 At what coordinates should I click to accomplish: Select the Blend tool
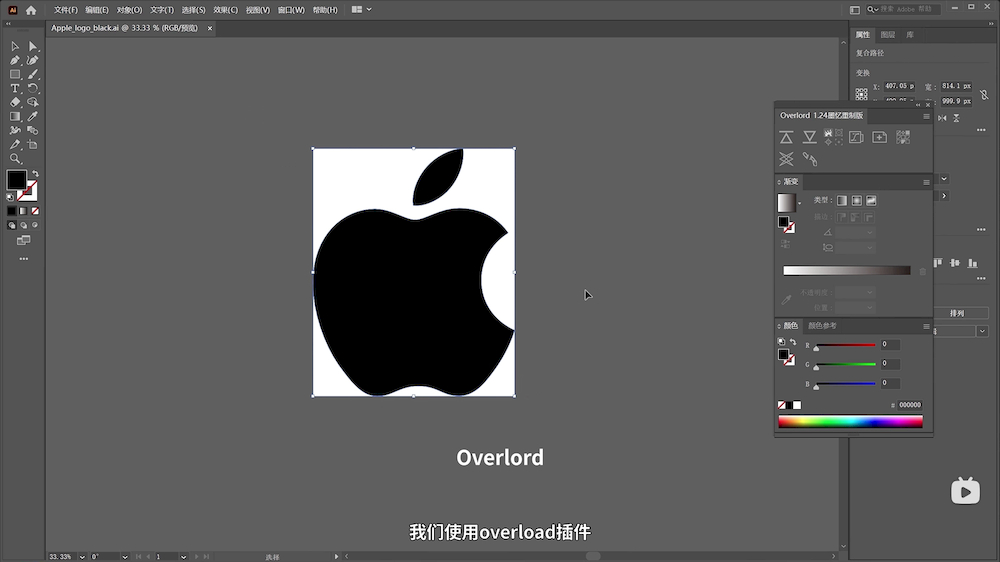(x=33, y=130)
